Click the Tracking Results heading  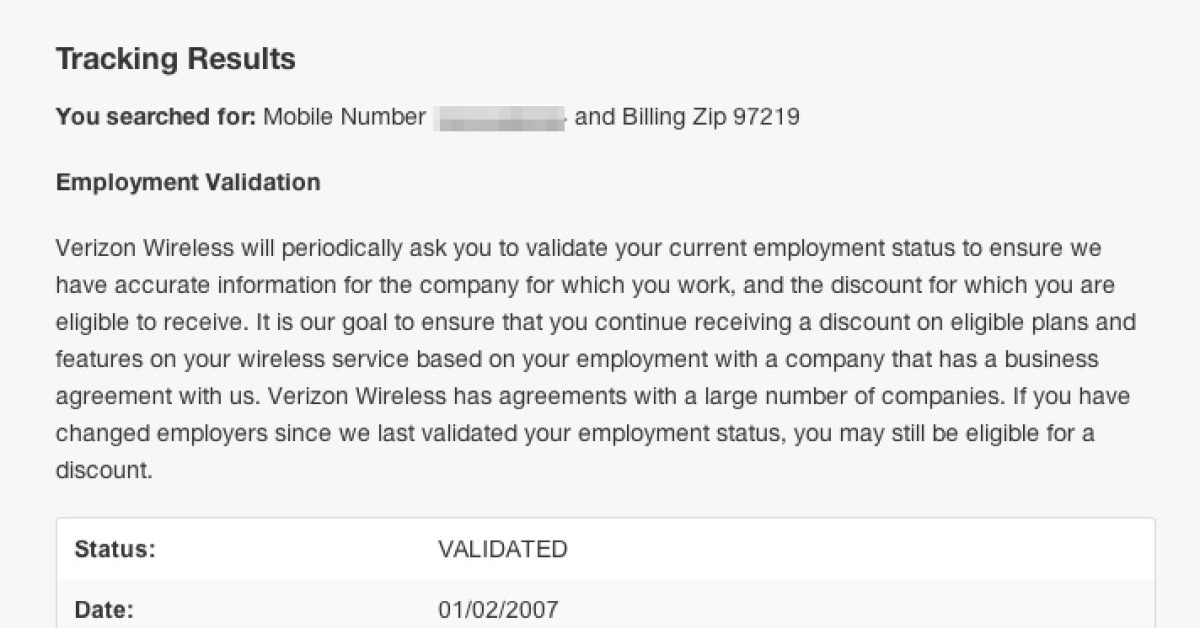click(175, 59)
